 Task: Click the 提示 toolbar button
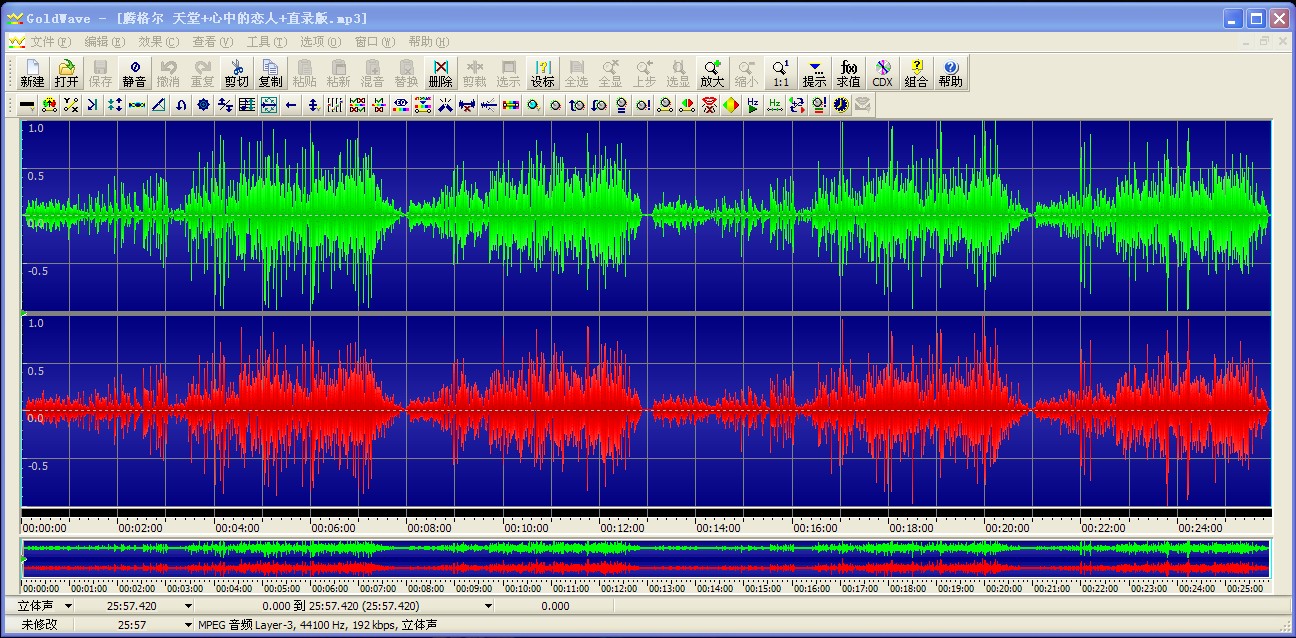pyautogui.click(x=814, y=73)
